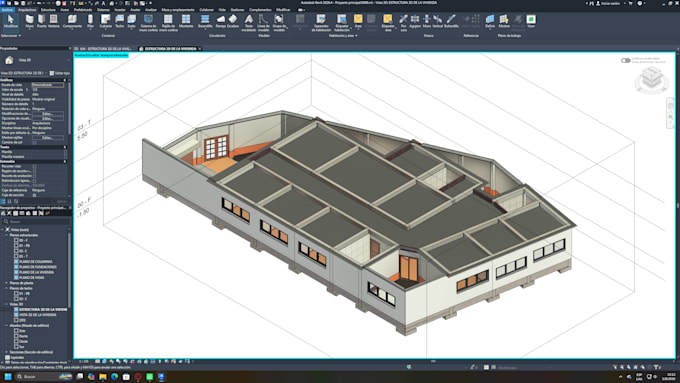Viewport: 680px width, 383px height.
Task: Choose the Muro wall tool
Action: (x=29, y=21)
